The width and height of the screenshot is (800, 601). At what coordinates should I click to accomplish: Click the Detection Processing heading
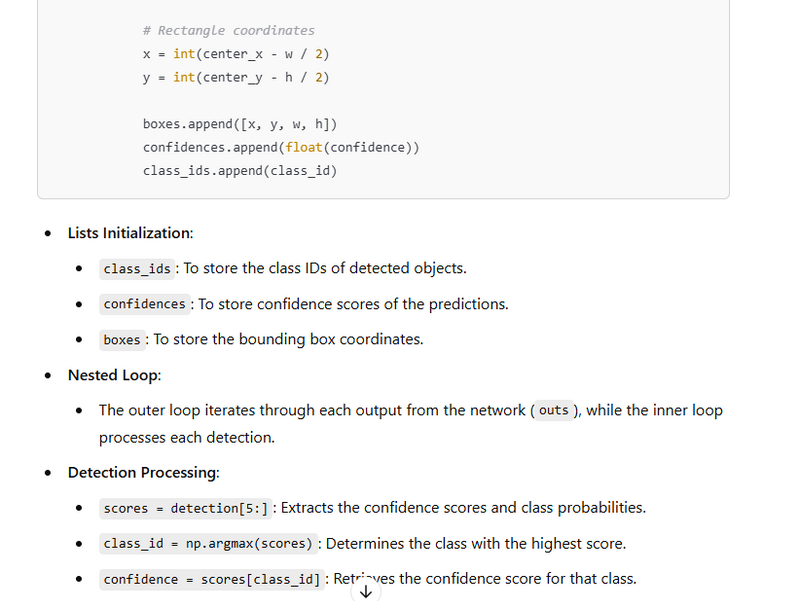pyautogui.click(x=142, y=472)
